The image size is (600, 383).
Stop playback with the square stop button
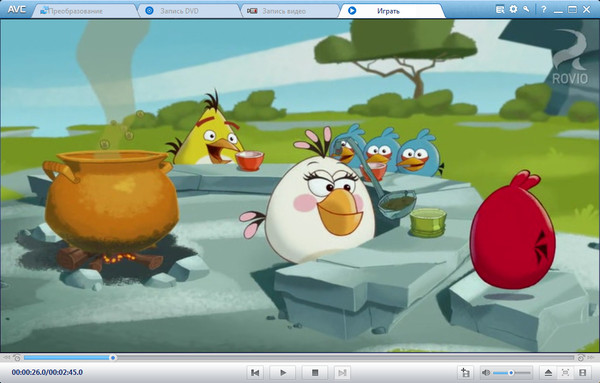coord(315,372)
